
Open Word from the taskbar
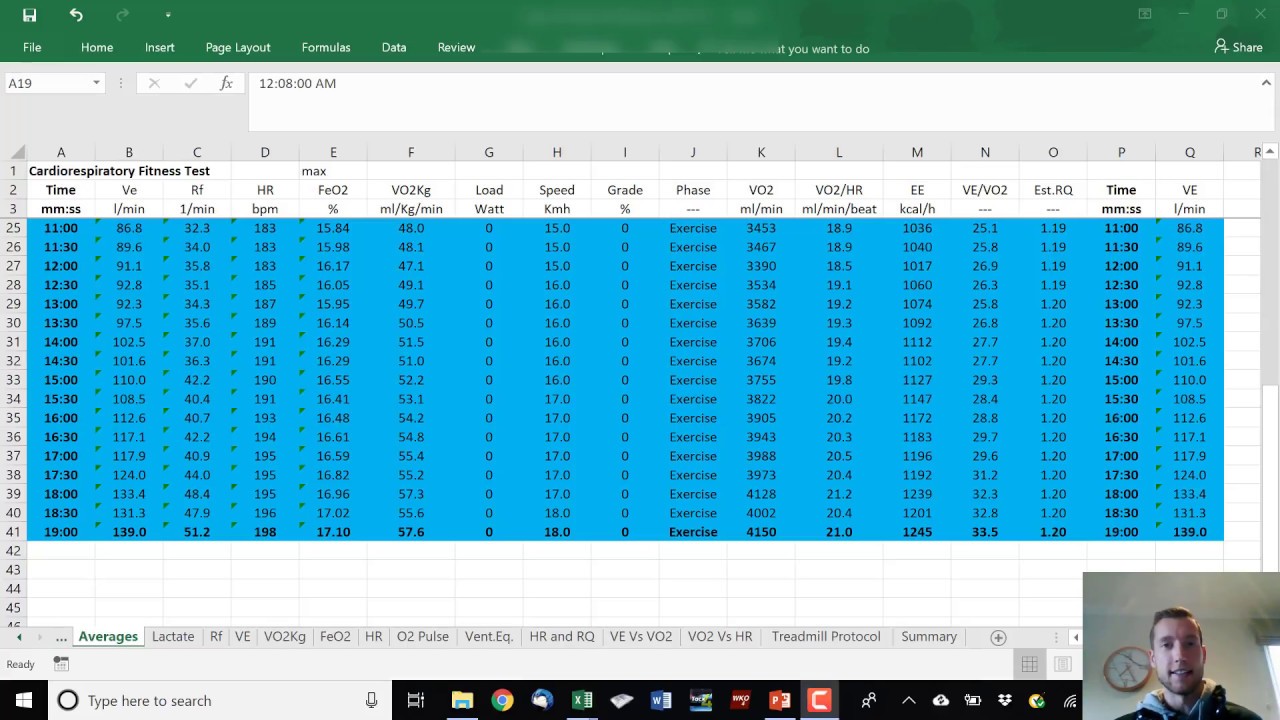(x=661, y=700)
